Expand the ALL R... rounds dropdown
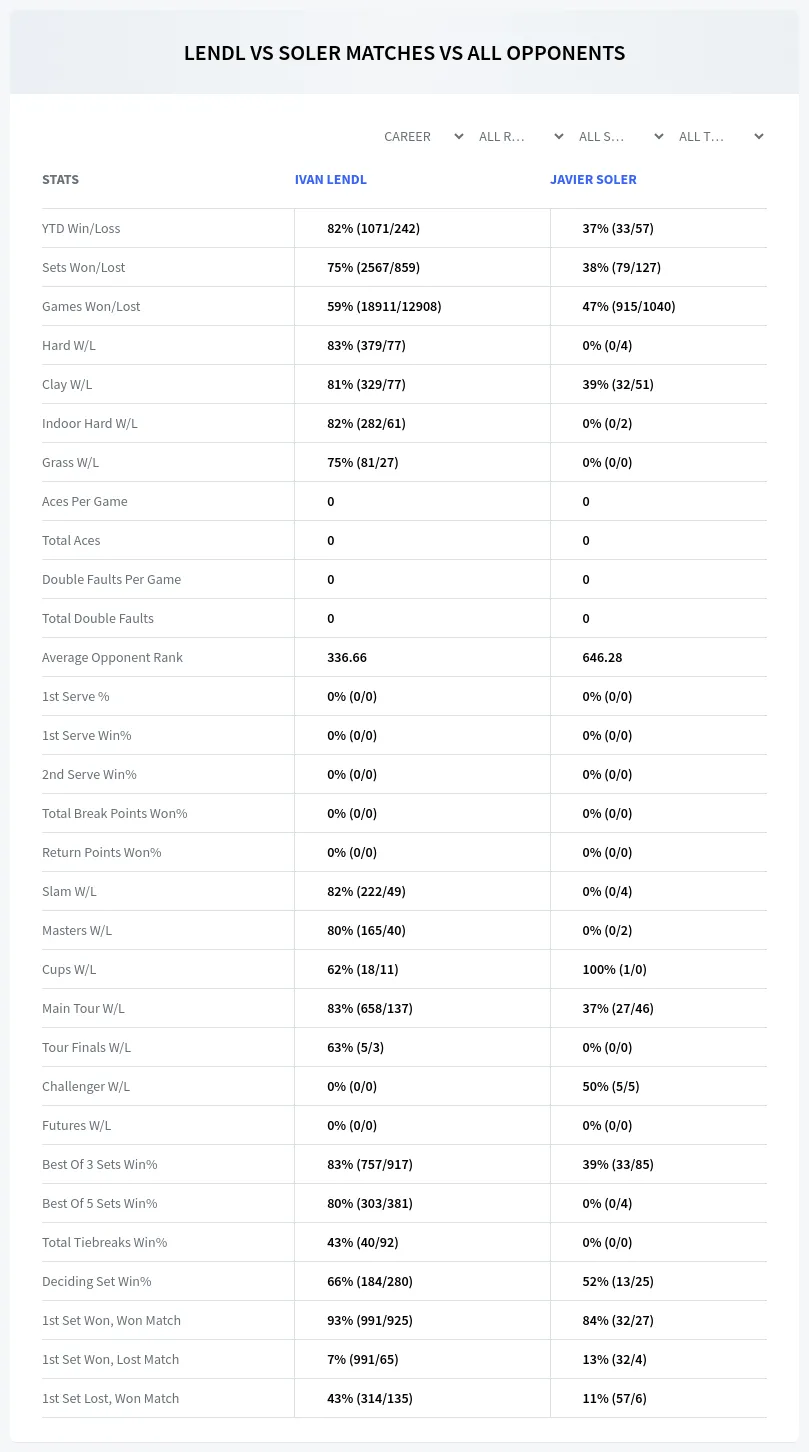This screenshot has height=1452, width=809. click(x=521, y=136)
